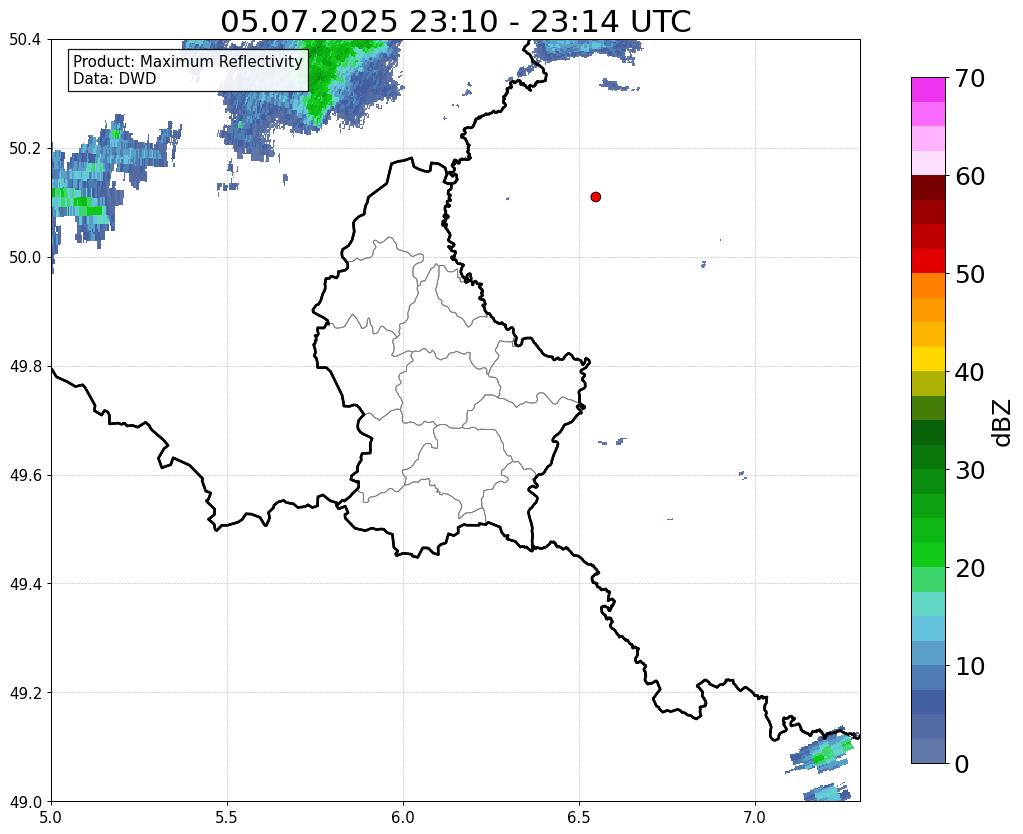1023x834 pixels.
Task: Click the radar echo patch at the bottom-right corner
Action: [x=822, y=750]
